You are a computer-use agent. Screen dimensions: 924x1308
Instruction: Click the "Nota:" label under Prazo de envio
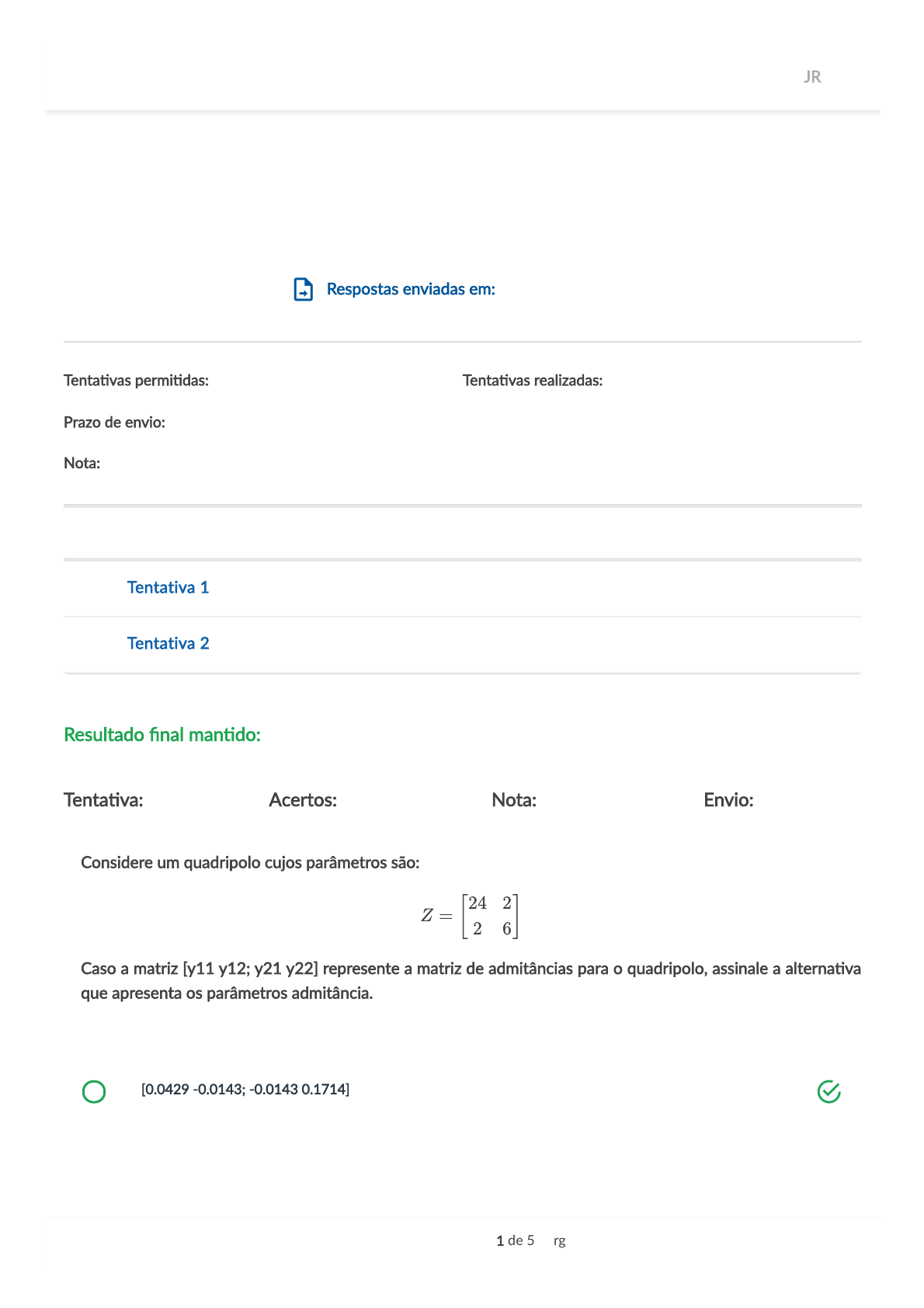[x=82, y=464]
